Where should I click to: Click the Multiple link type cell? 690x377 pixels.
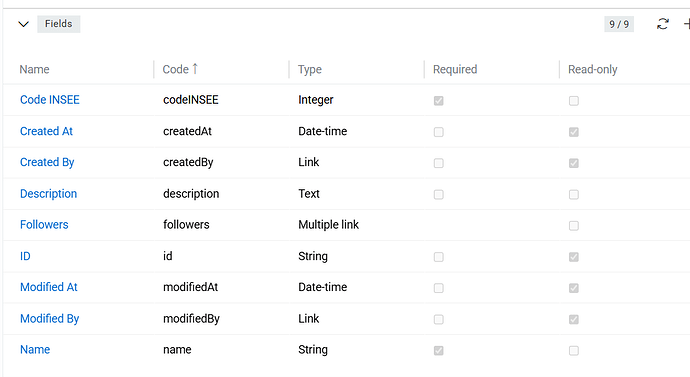[328, 225]
